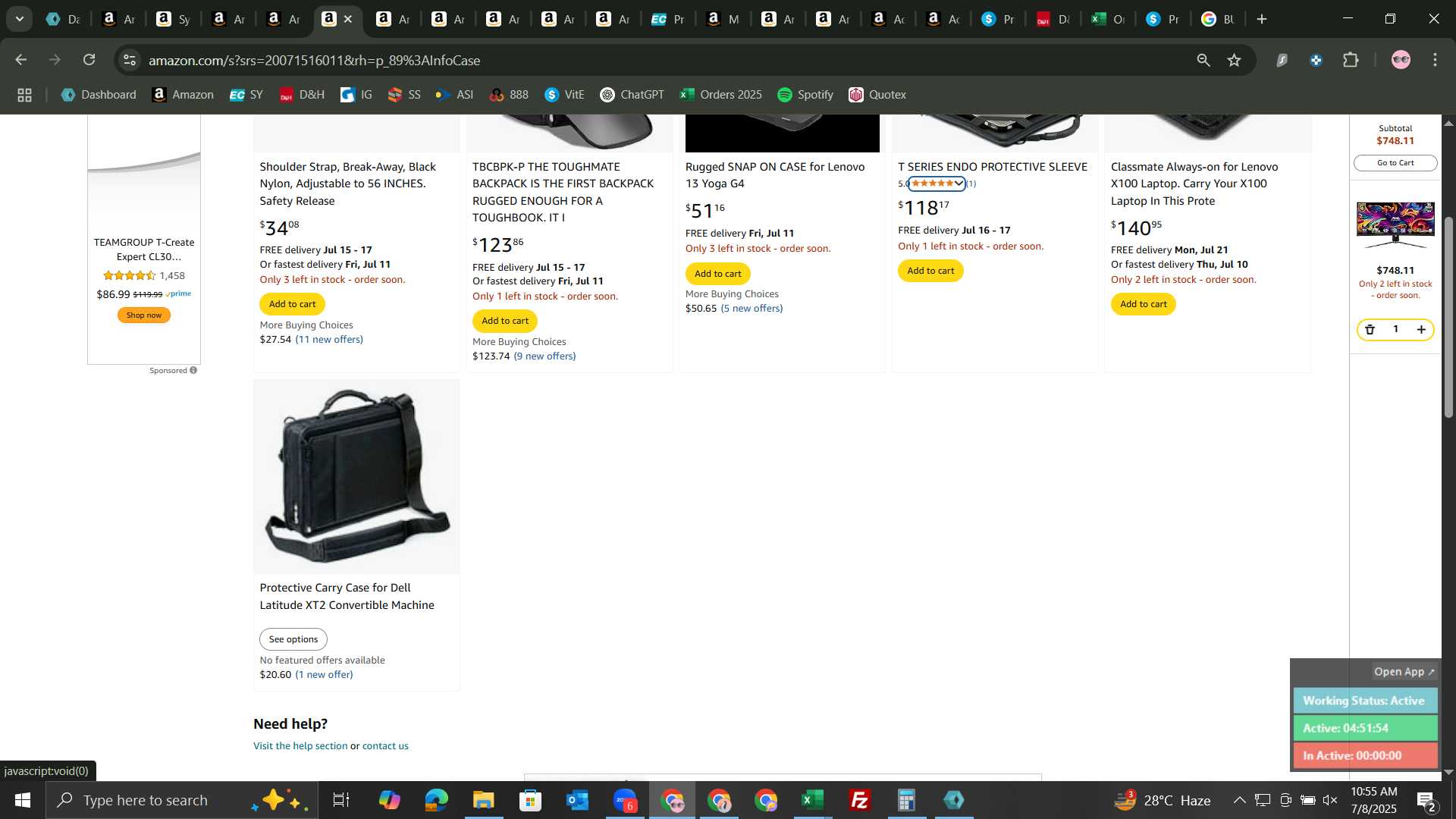This screenshot has height=819, width=1456.
Task: Add Classmate Always-on case to cart
Action: pyautogui.click(x=1143, y=304)
